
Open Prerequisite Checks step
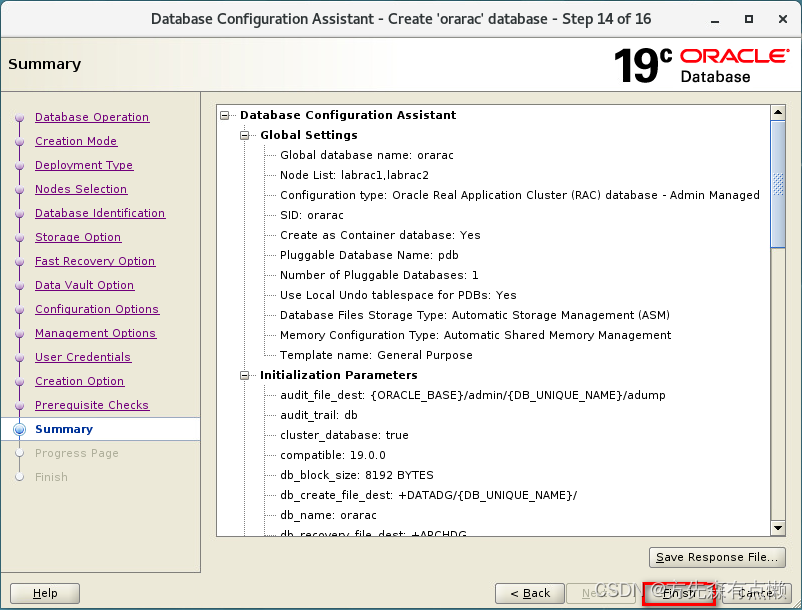coord(92,405)
